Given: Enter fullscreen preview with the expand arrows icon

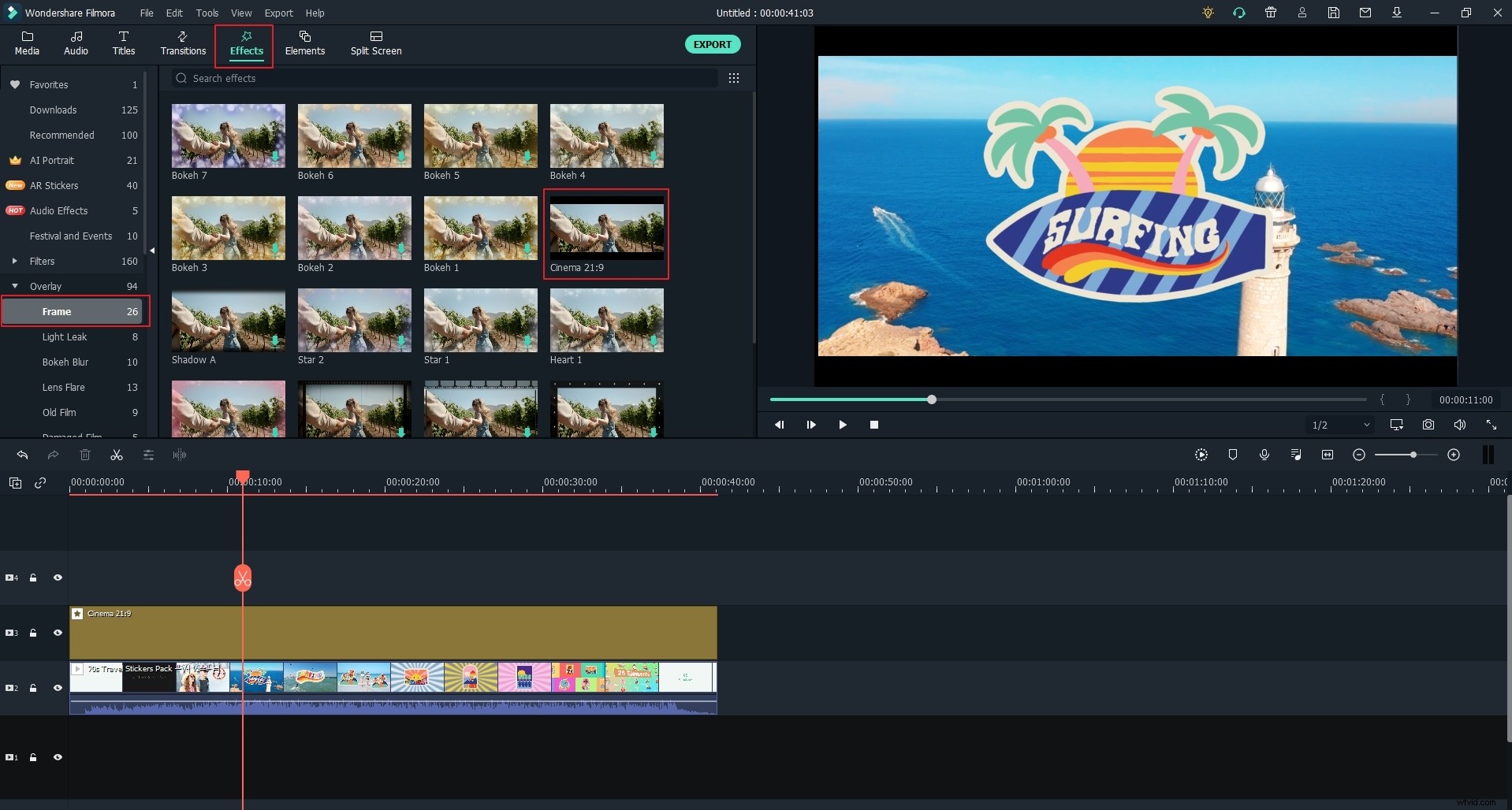Looking at the screenshot, I should click(1491, 425).
